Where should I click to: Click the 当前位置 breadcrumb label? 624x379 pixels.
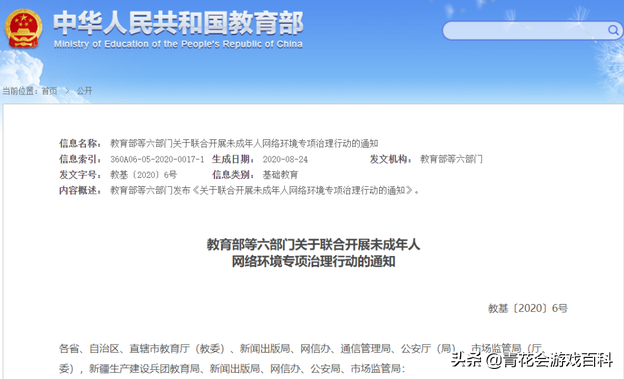click(x=20, y=91)
